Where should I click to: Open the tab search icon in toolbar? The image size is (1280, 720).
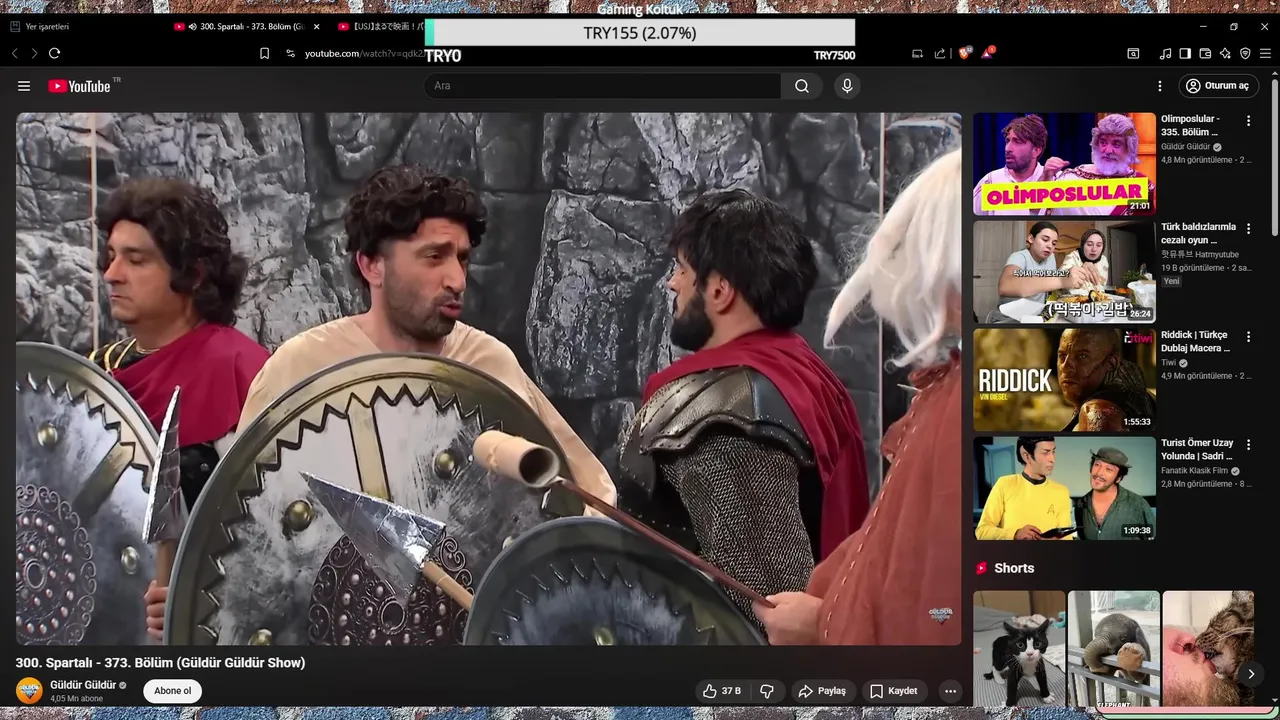[x=1133, y=53]
